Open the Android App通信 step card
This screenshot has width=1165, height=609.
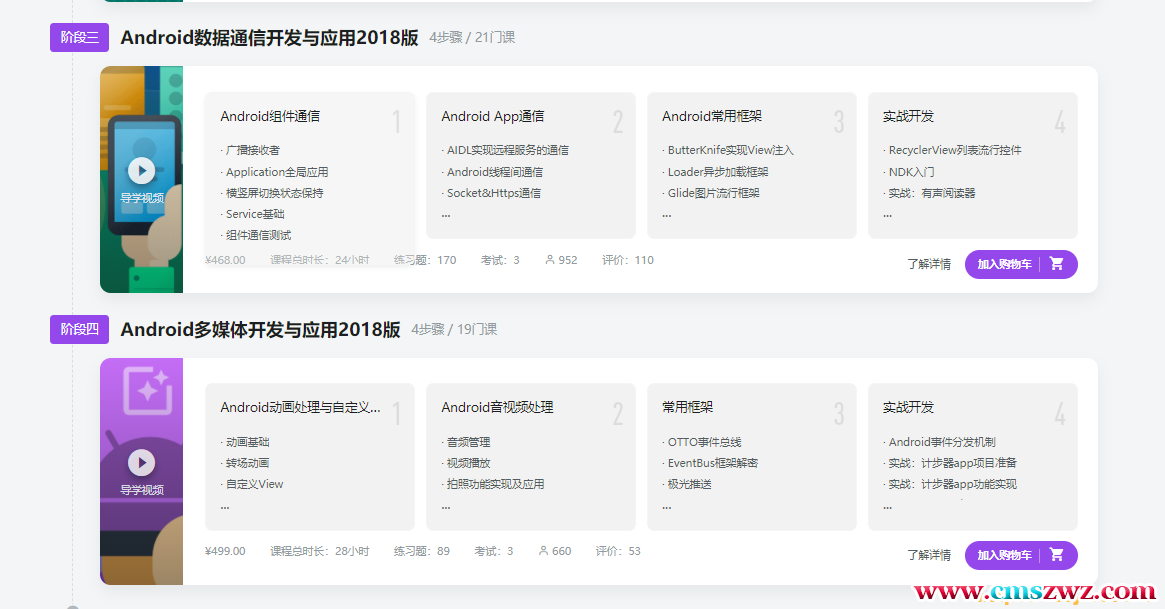530,166
